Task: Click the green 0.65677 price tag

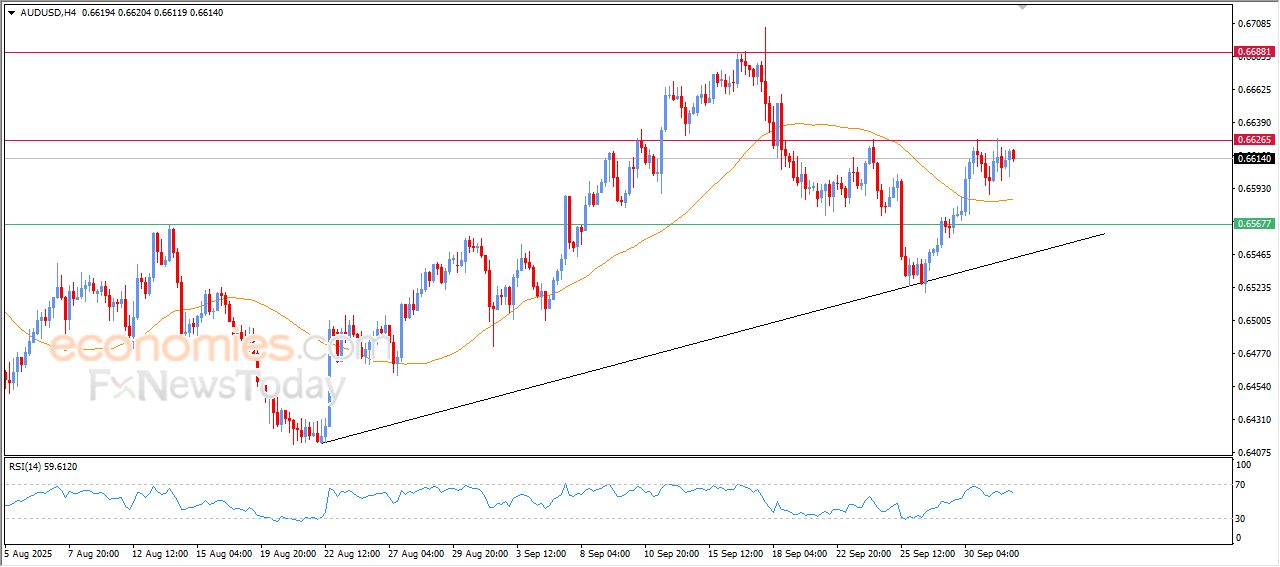Action: [1254, 224]
